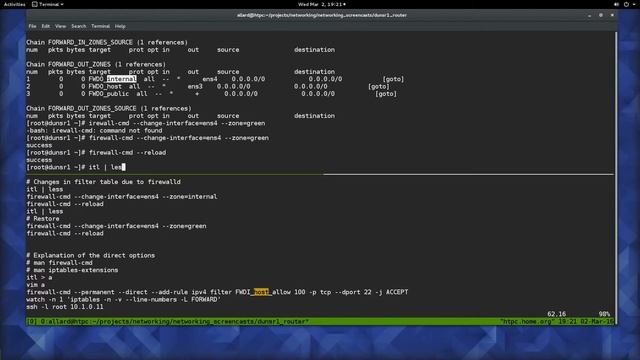This screenshot has width=640, height=360.
Task: Expand the Terminal app menu in top bar
Action: pos(48,4)
